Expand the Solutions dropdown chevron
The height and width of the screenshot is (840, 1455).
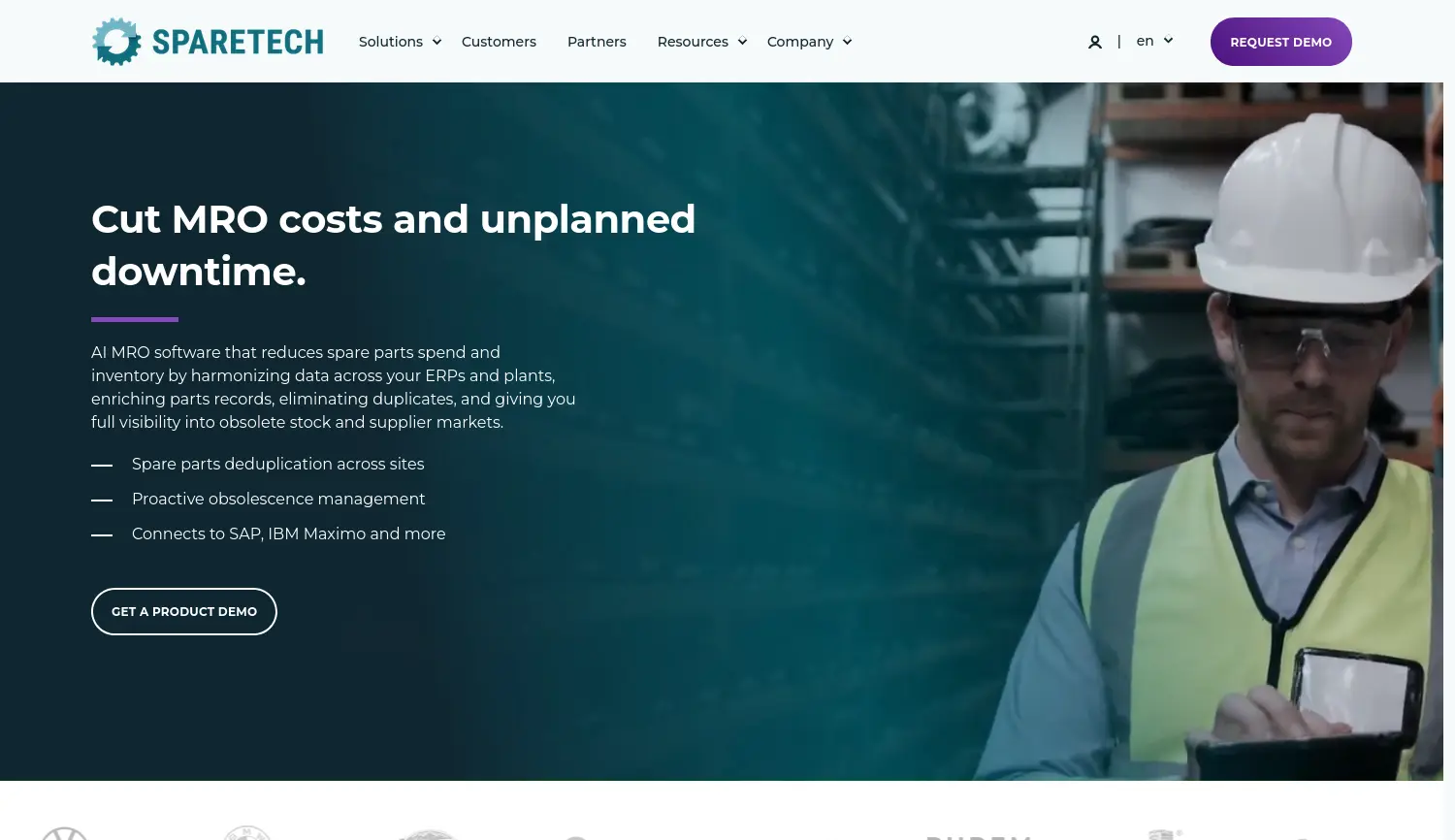[x=436, y=42]
